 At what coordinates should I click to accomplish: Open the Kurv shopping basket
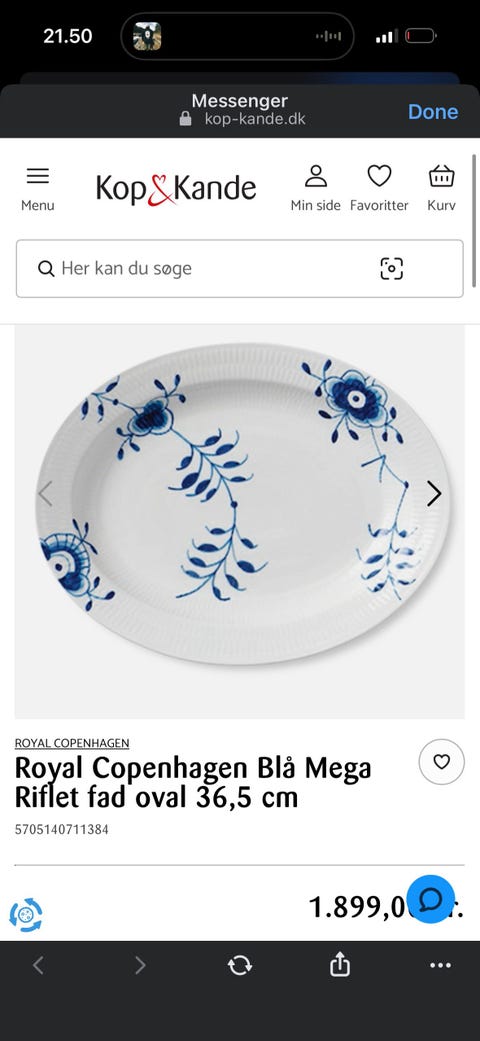click(x=441, y=176)
